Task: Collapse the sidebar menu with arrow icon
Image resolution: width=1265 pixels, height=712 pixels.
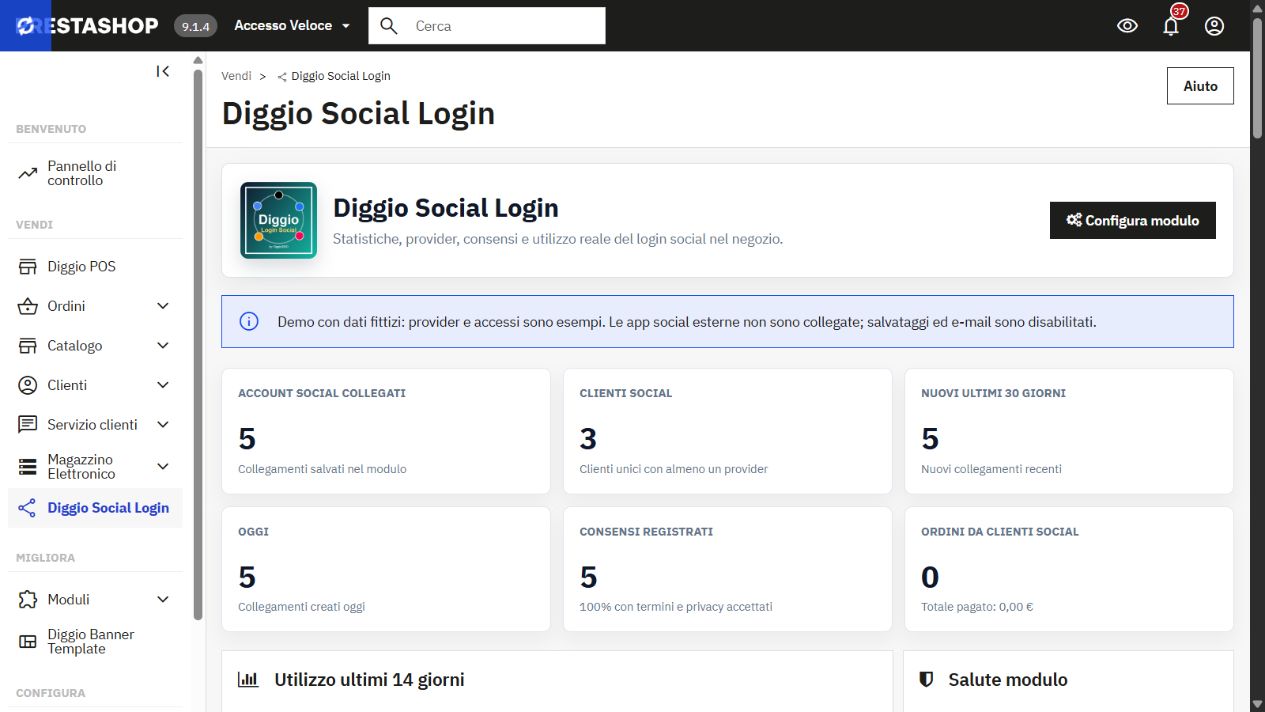Action: [163, 71]
